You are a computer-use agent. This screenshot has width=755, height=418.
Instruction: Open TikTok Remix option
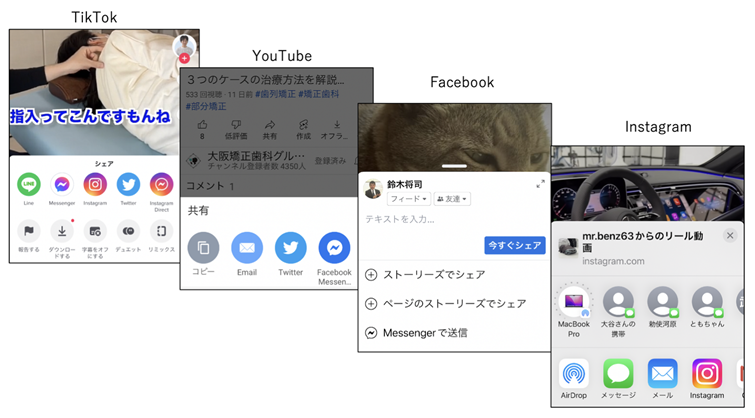point(161,232)
